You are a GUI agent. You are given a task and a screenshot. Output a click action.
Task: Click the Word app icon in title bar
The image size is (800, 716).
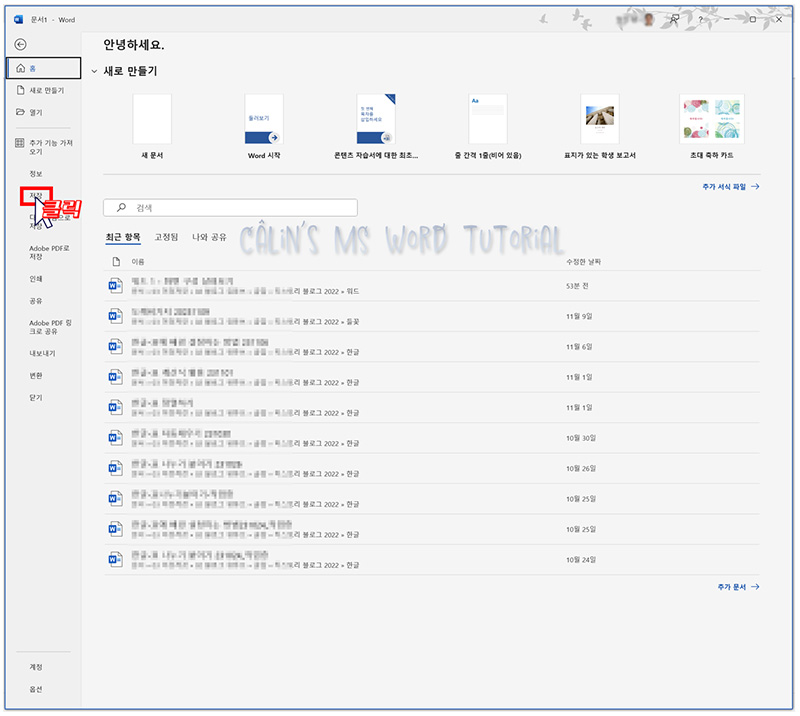pyautogui.click(x=19, y=19)
